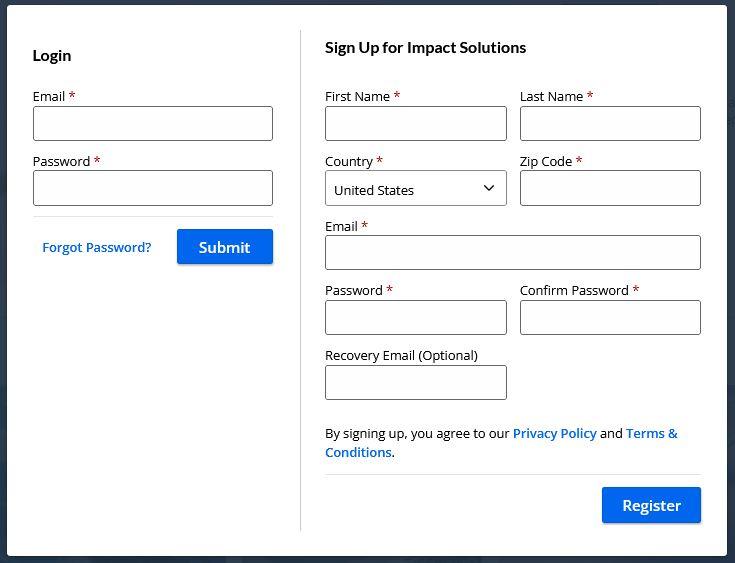Click the chevron arrow in Country selector
735x563 pixels.
pos(489,188)
